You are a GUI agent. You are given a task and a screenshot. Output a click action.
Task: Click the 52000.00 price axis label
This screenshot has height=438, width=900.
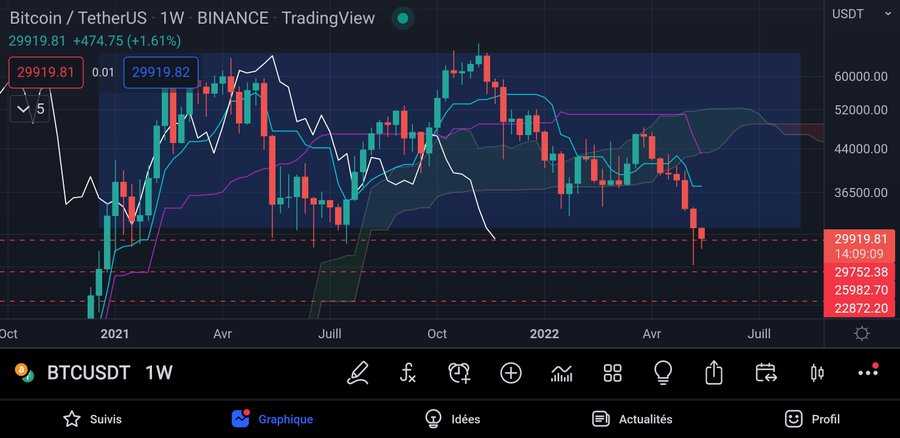coord(861,110)
